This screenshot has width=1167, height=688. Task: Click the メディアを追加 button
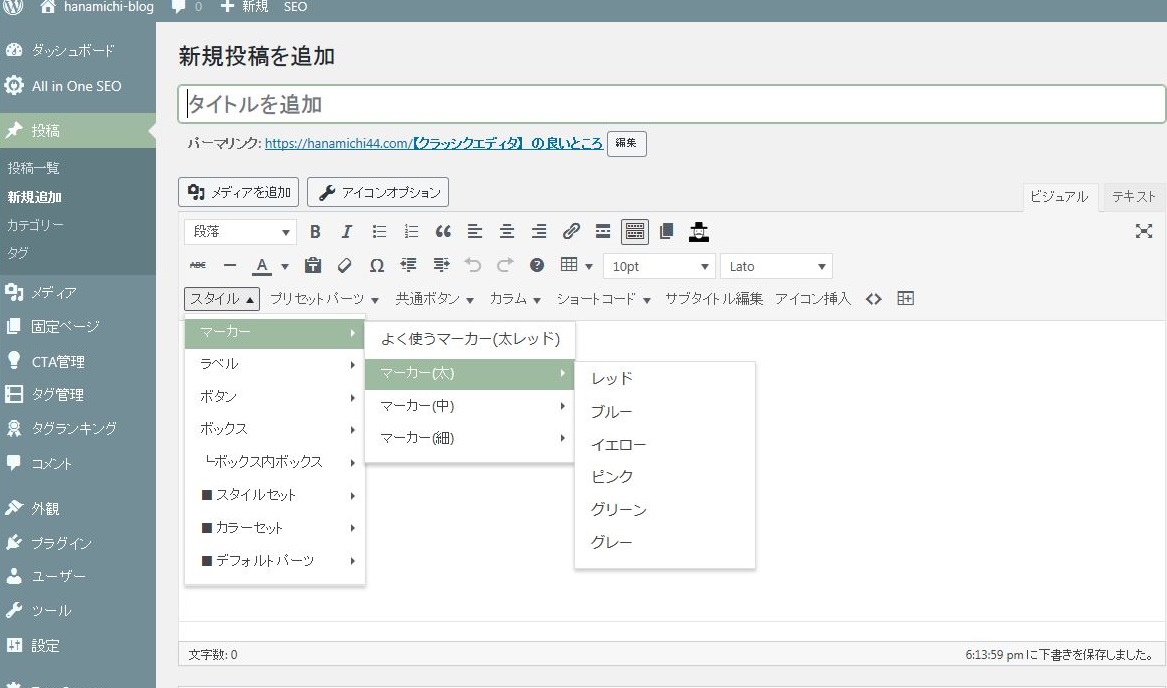(238, 192)
